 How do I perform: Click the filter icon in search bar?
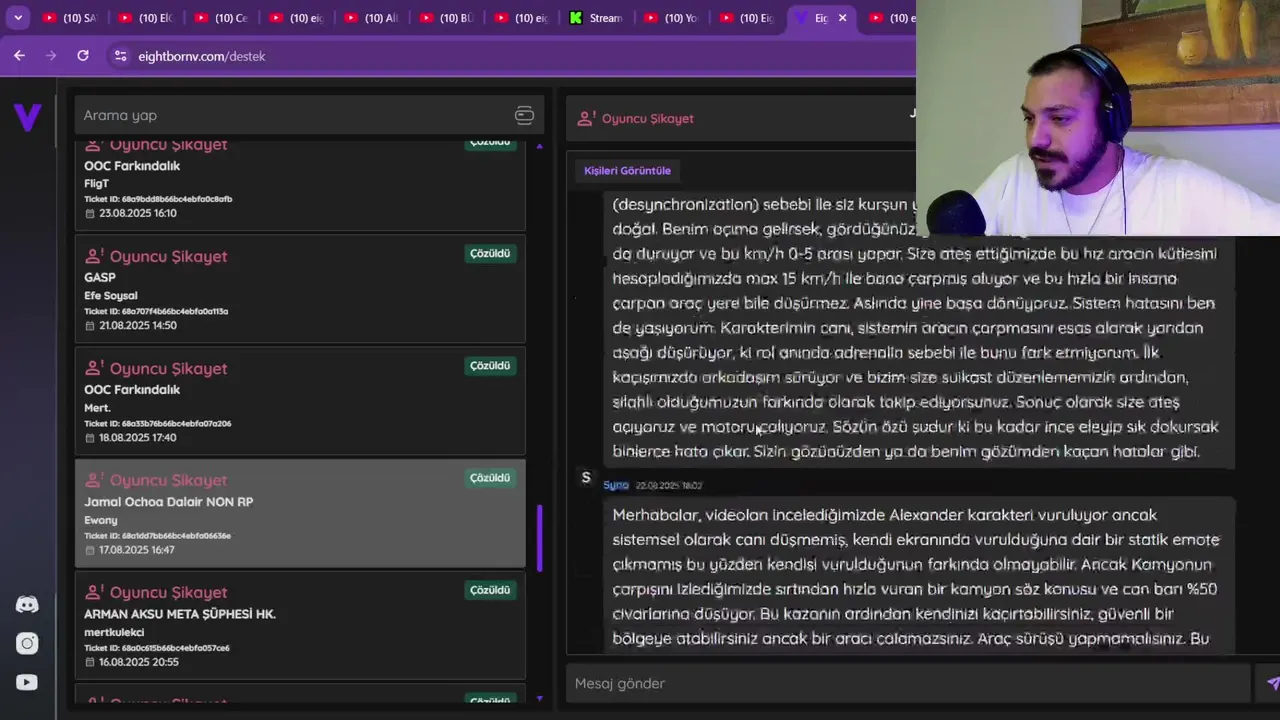tap(524, 115)
